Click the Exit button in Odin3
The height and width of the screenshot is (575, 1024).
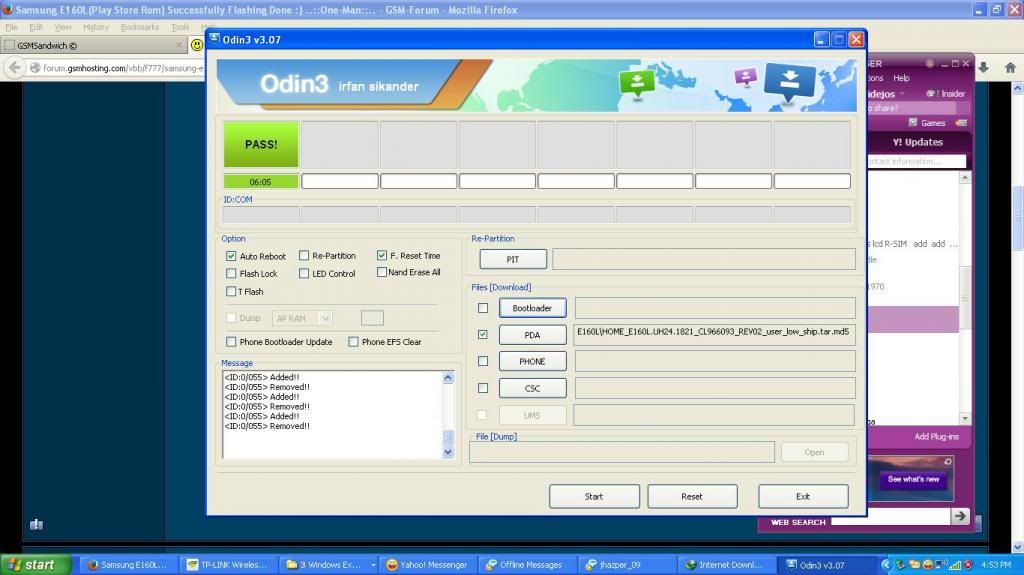coord(803,497)
